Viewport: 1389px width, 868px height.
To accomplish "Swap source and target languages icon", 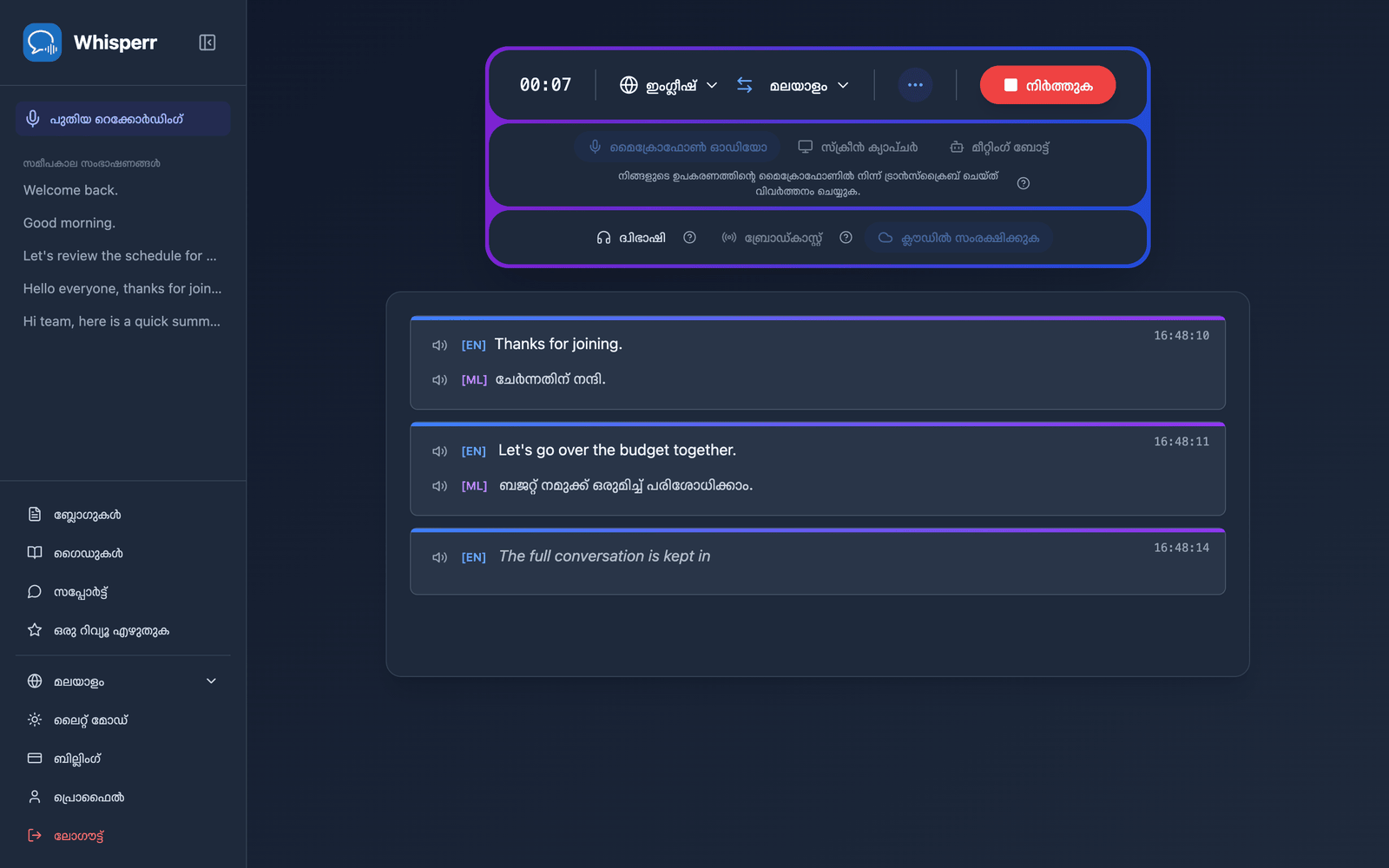I will tap(745, 85).
